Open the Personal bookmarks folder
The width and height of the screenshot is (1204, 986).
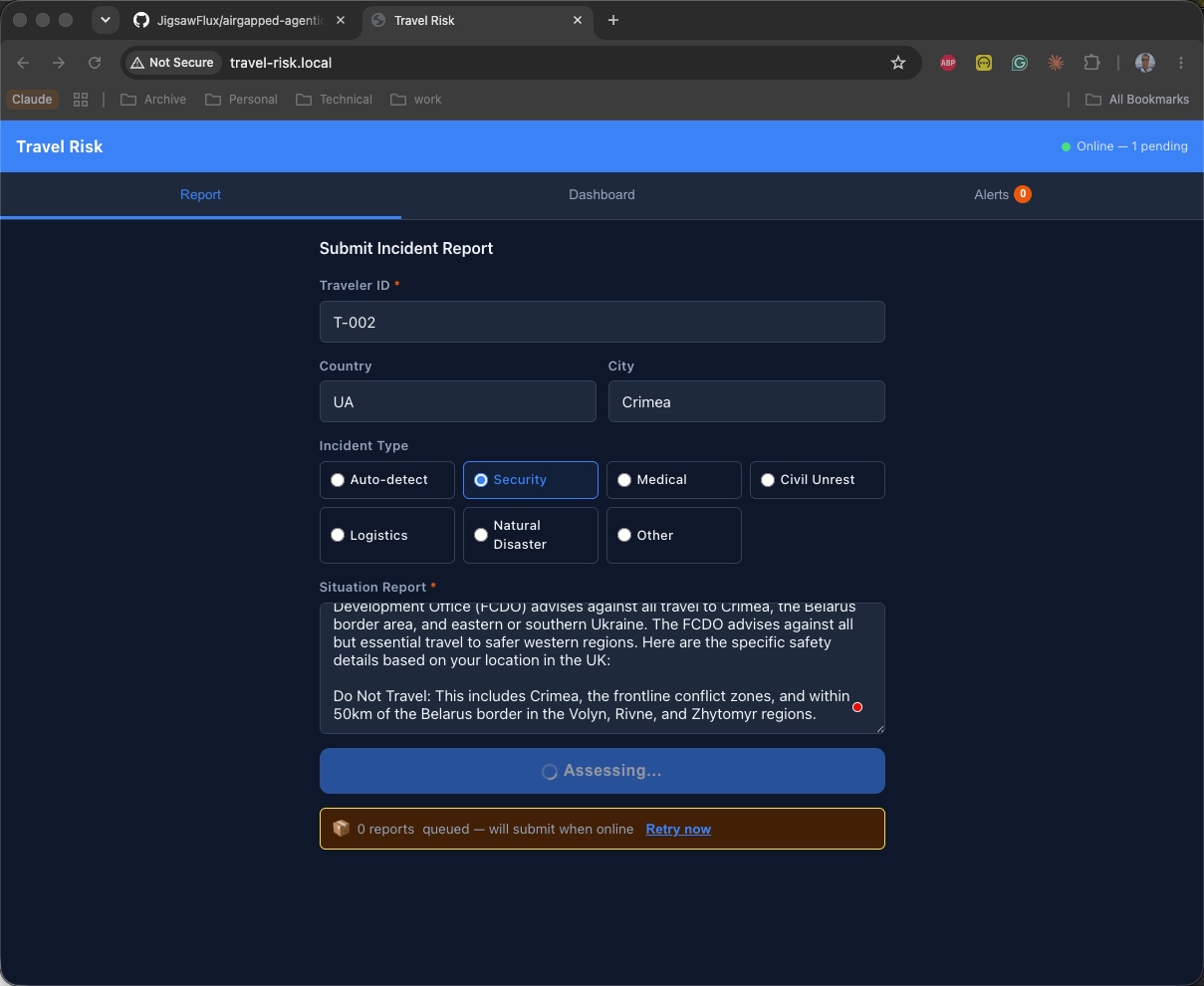coord(241,100)
